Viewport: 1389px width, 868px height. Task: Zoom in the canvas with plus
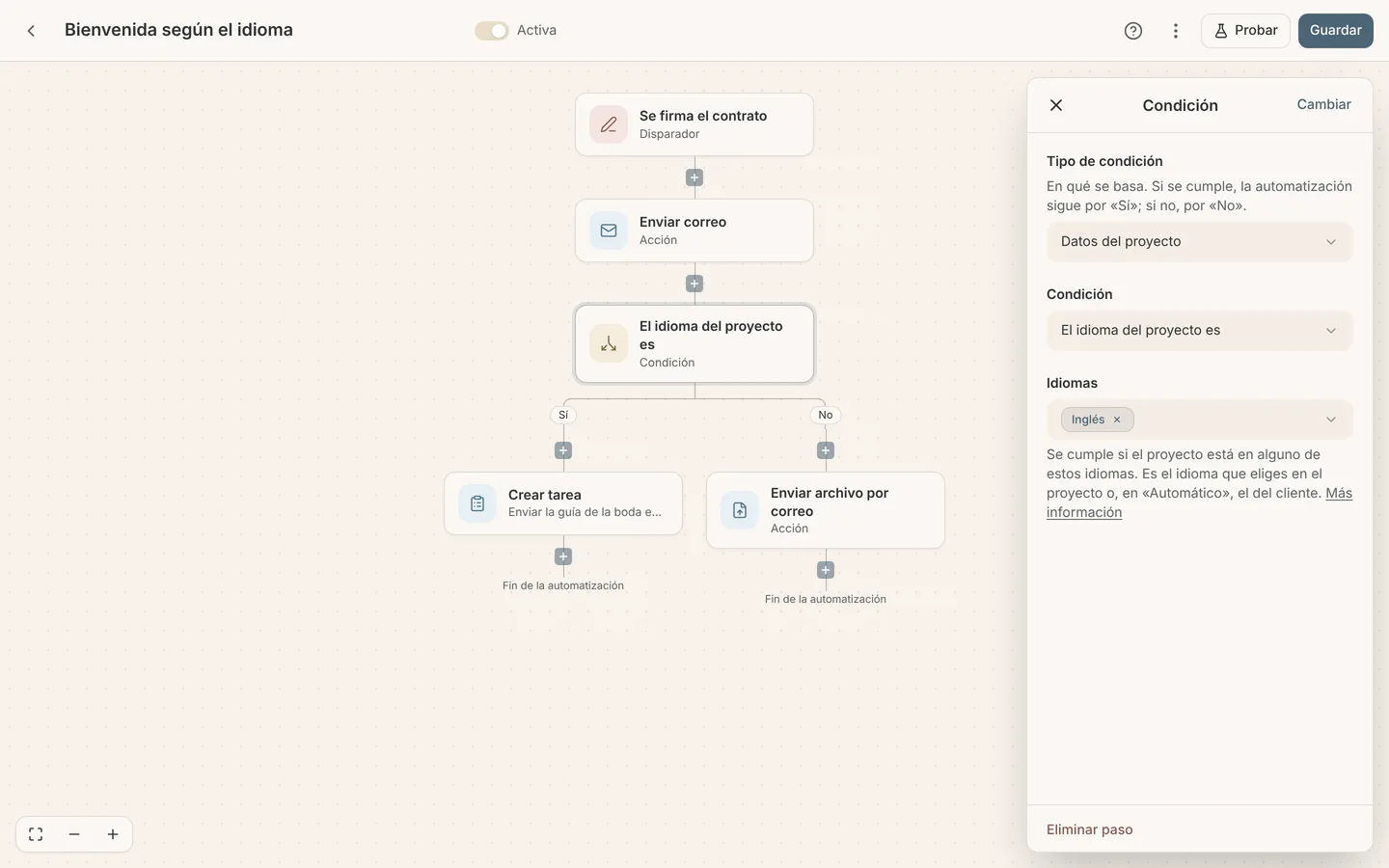[x=113, y=834]
